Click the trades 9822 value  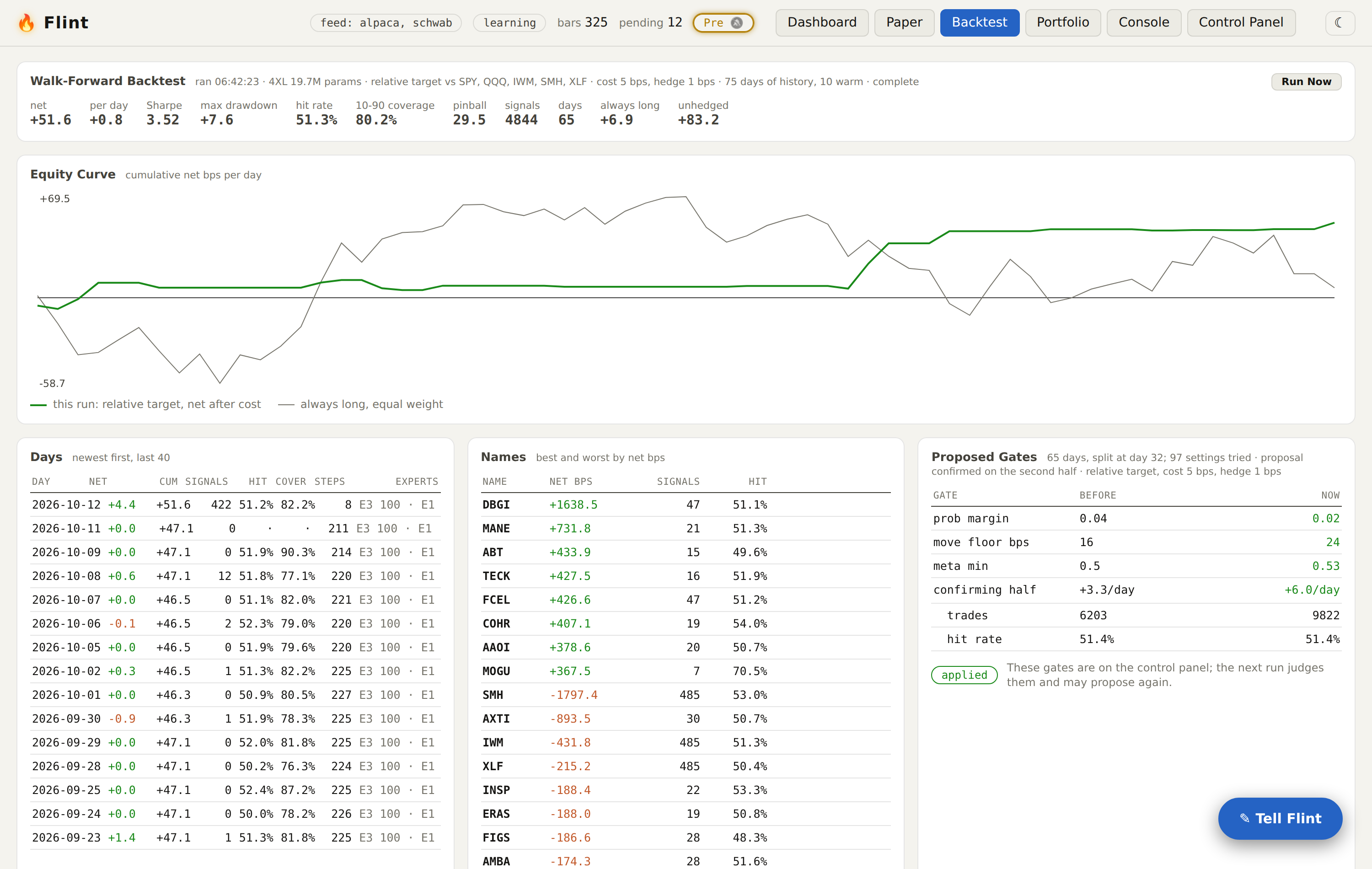1325,616
